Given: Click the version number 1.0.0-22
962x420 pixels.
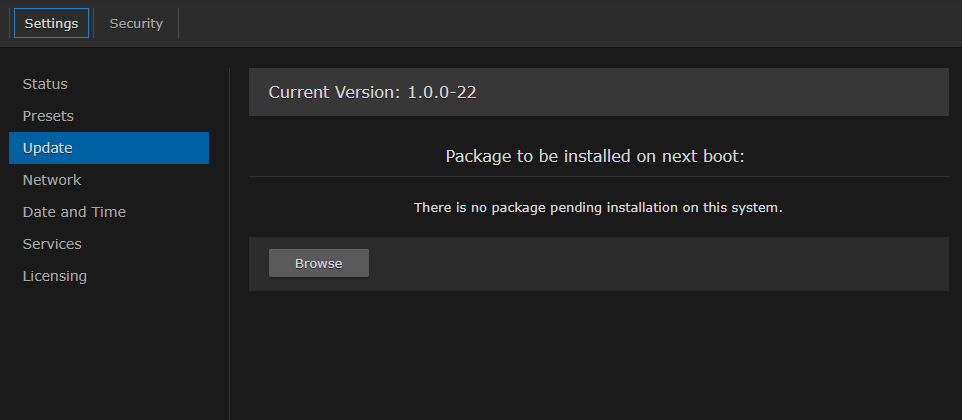Looking at the screenshot, I should click(441, 92).
